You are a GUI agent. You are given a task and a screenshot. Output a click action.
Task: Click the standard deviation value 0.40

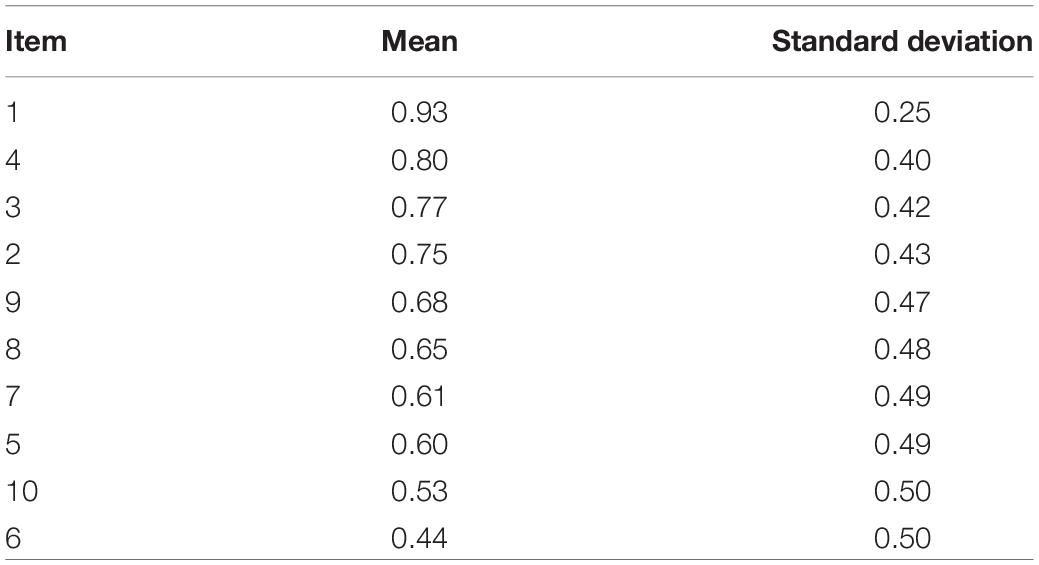coord(902,160)
